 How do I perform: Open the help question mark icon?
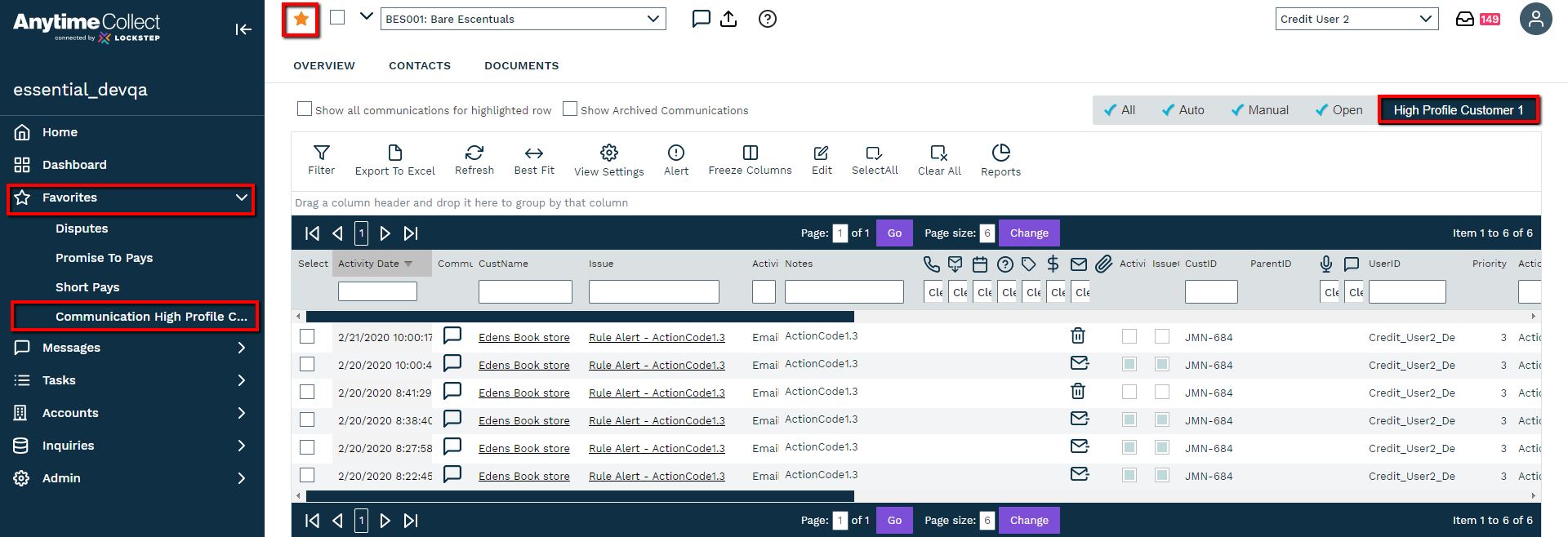(767, 19)
